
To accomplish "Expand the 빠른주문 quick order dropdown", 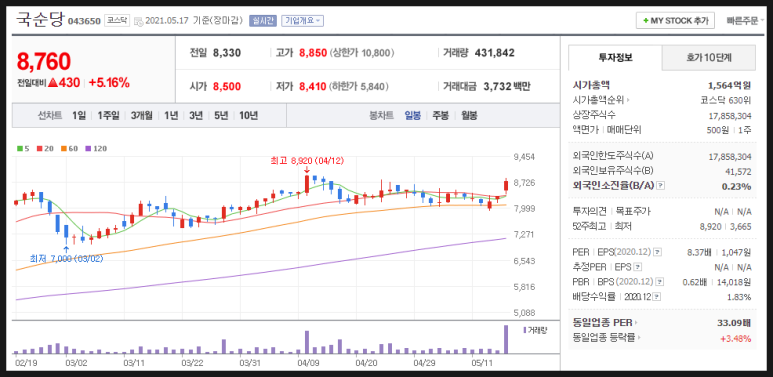I will click(x=745, y=21).
